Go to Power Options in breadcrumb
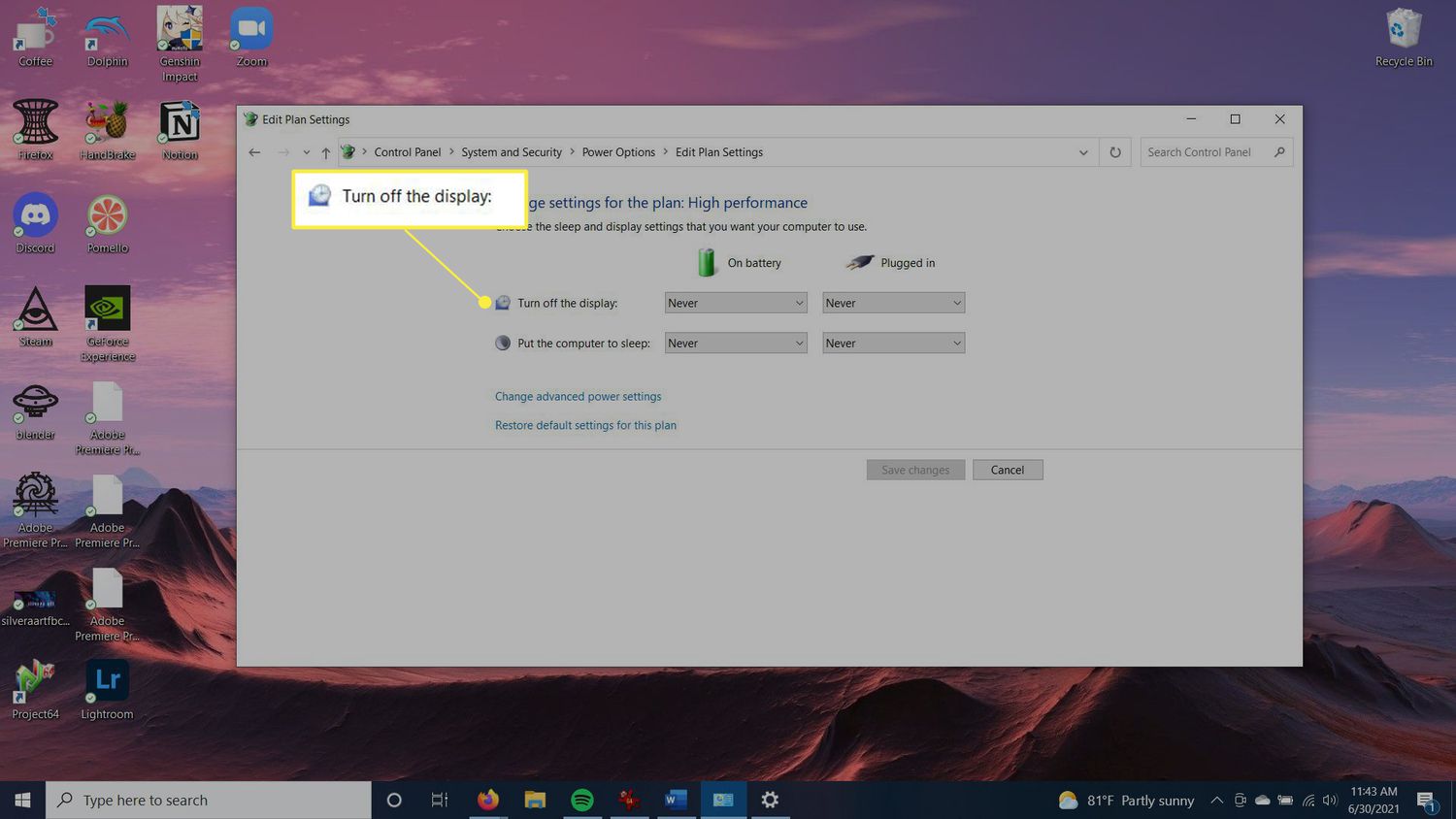The width and height of the screenshot is (1456, 819). tap(618, 152)
